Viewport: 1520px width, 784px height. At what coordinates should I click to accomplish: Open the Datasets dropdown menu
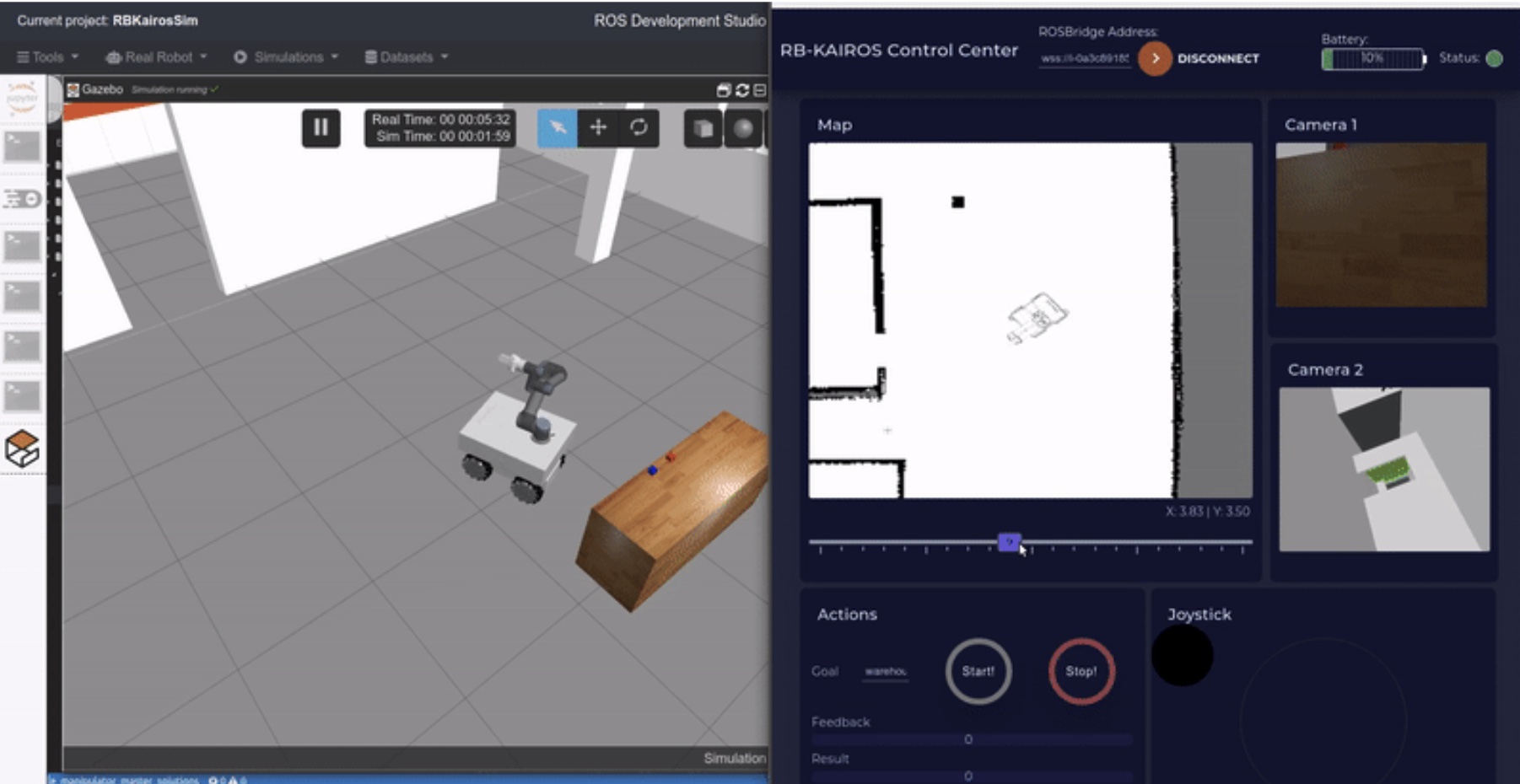pos(407,56)
